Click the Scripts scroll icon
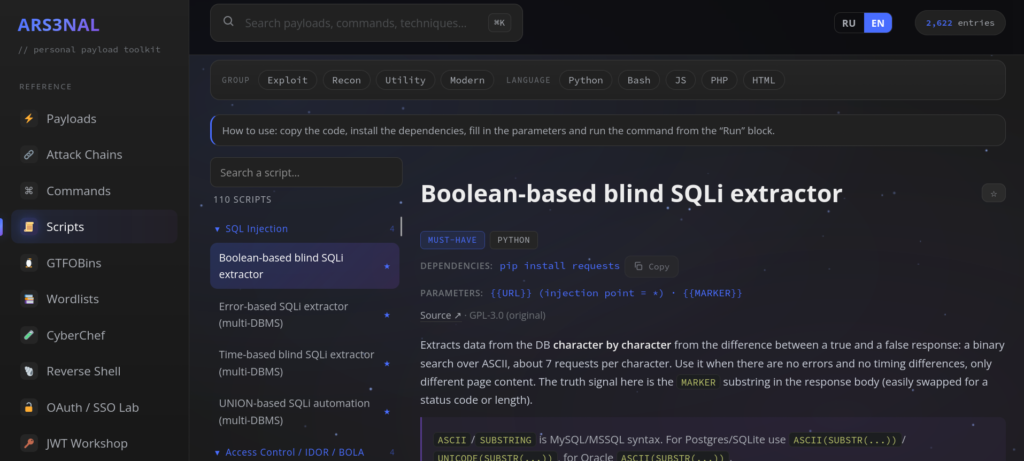Screen dimensions: 1024x461 [29, 227]
